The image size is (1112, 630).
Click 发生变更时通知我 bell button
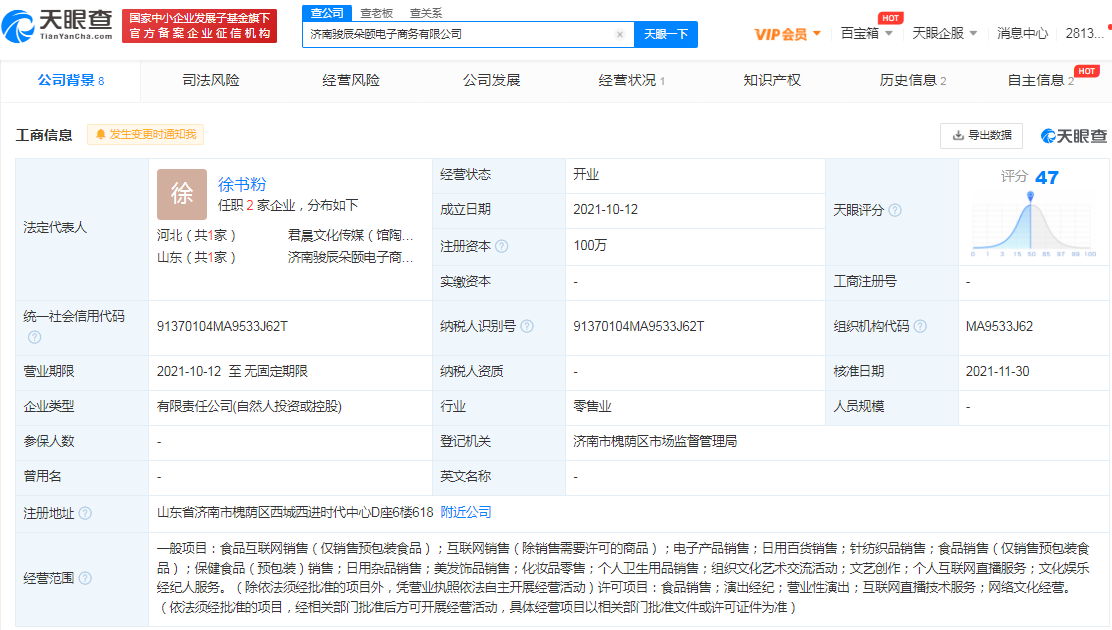click(145, 134)
